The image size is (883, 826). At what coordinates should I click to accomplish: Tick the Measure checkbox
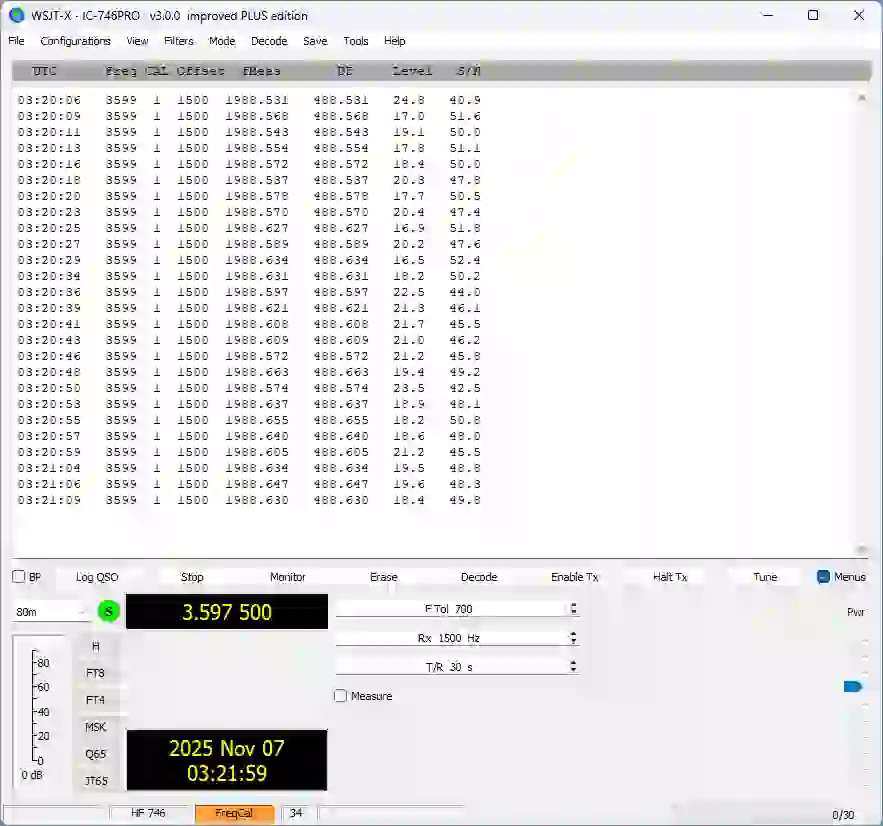click(341, 696)
